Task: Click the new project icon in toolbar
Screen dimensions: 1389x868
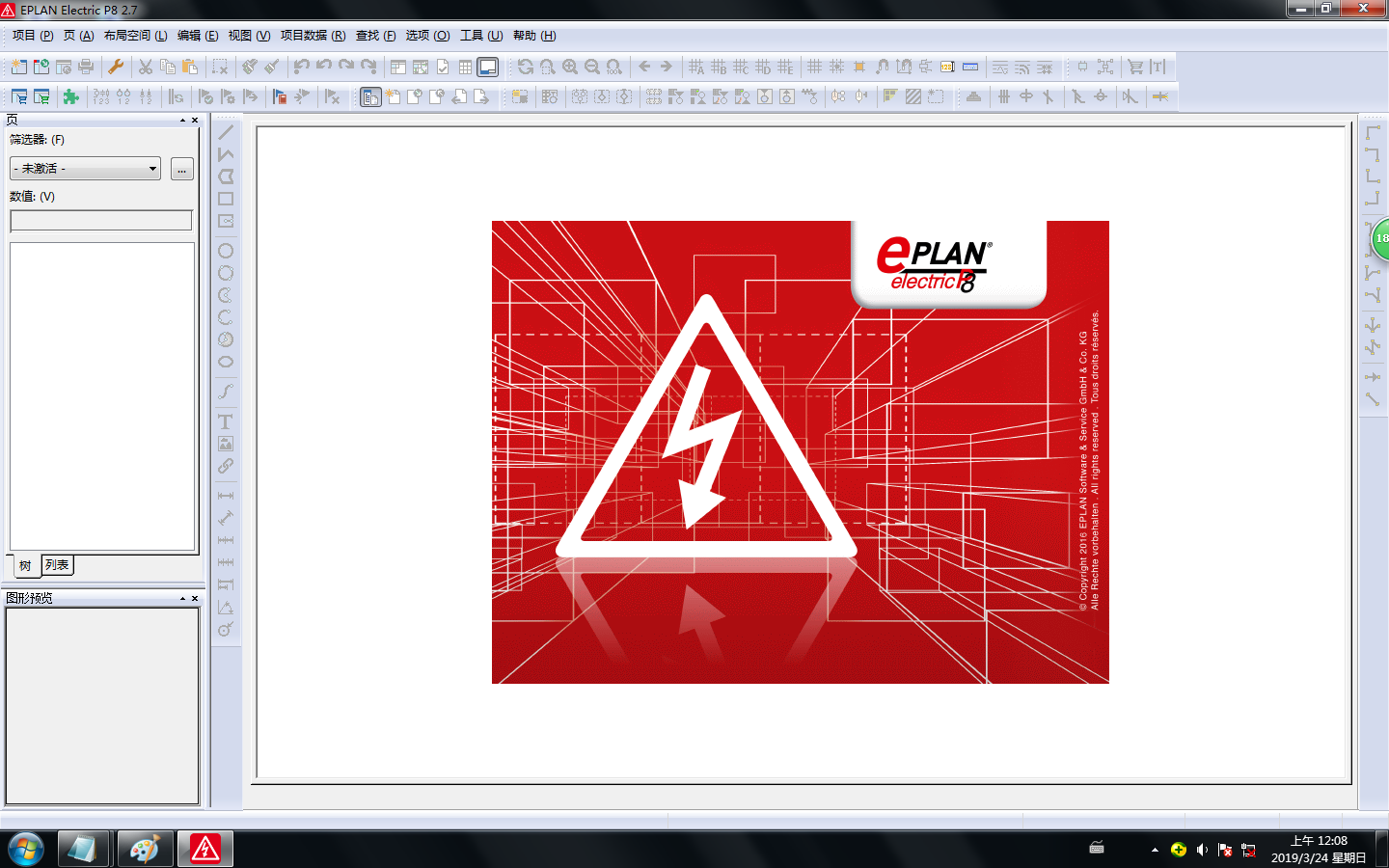Action: (x=18, y=67)
